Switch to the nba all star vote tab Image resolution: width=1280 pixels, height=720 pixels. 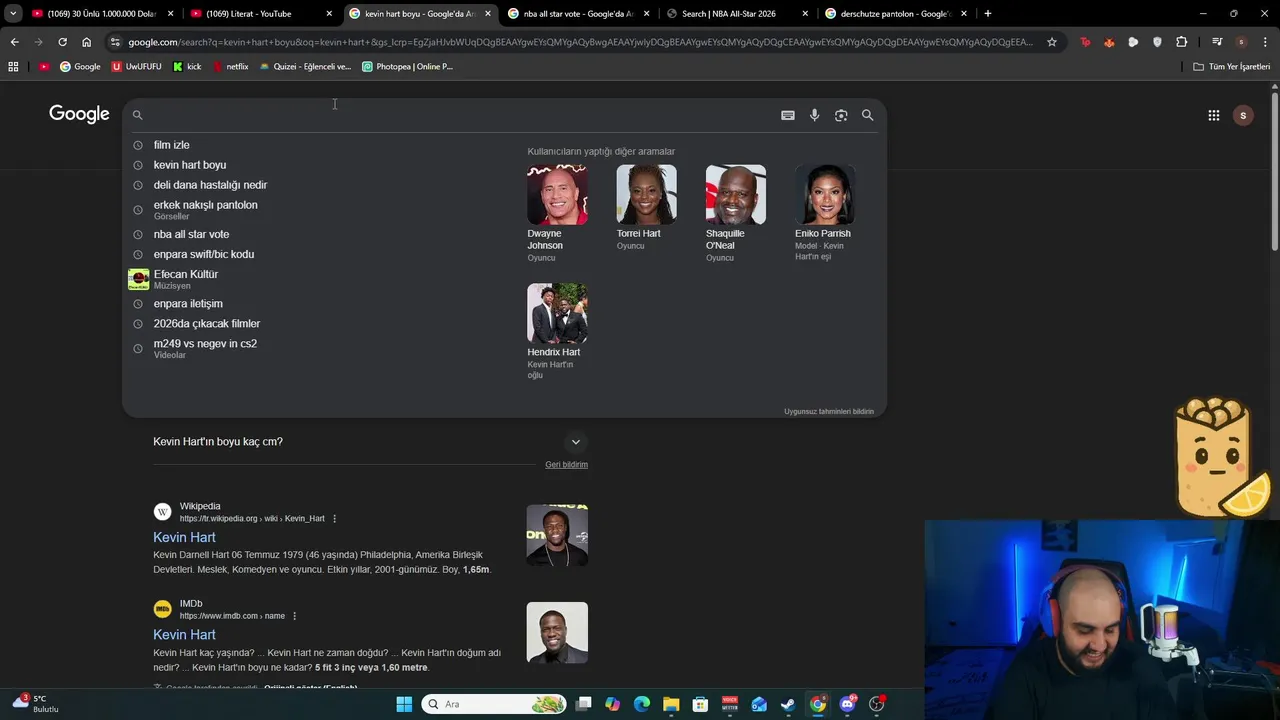point(577,13)
